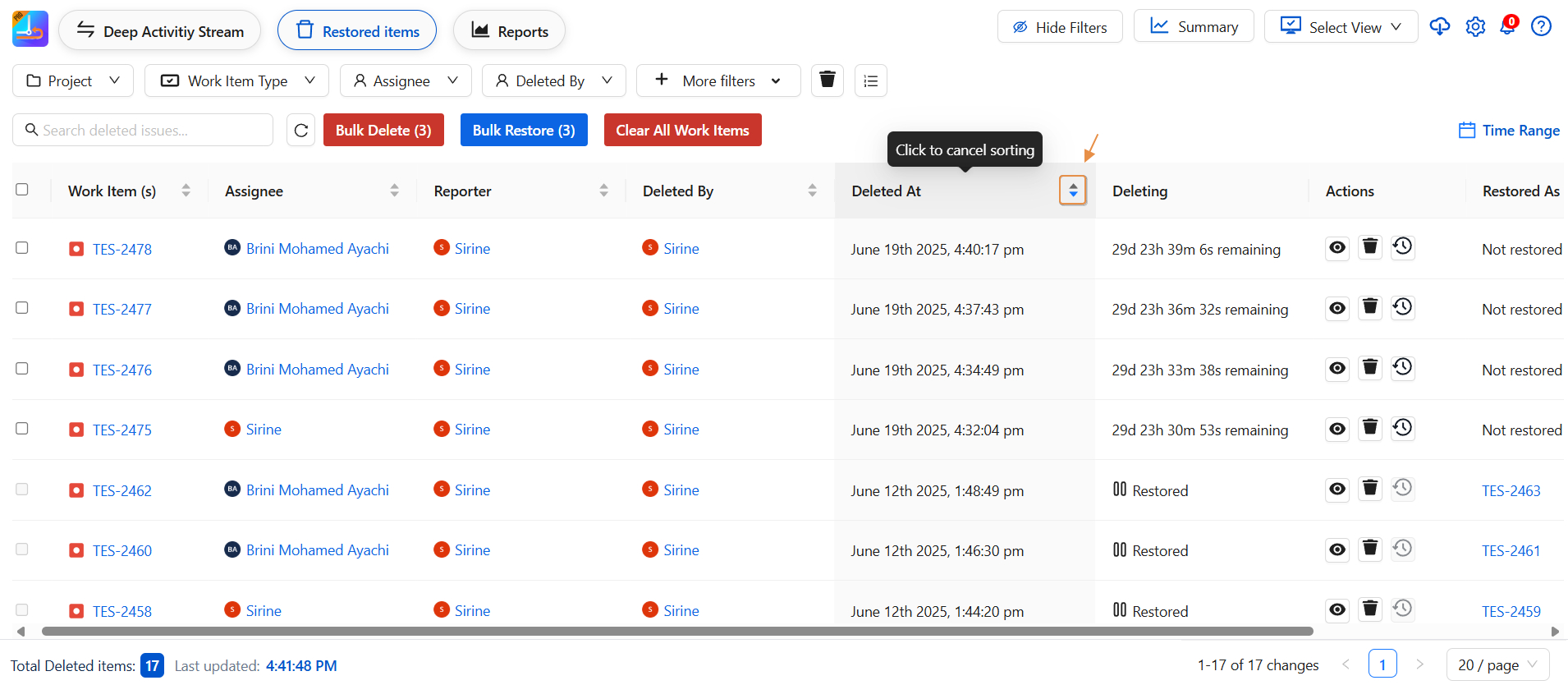Open the Work Item Type dropdown
This screenshot has width=1568, height=685.
[236, 80]
